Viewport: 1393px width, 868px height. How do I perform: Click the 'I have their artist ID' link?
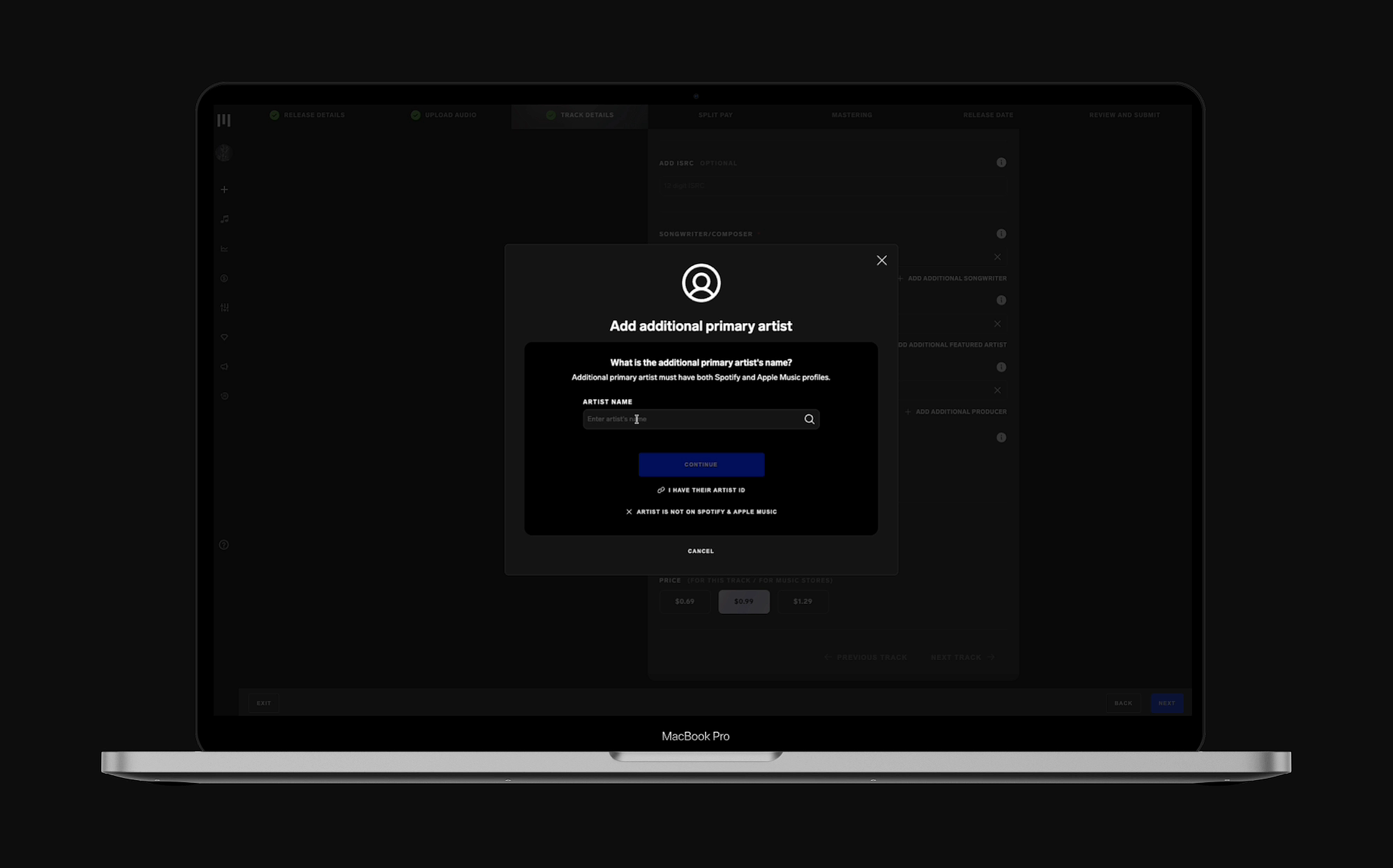(701, 490)
